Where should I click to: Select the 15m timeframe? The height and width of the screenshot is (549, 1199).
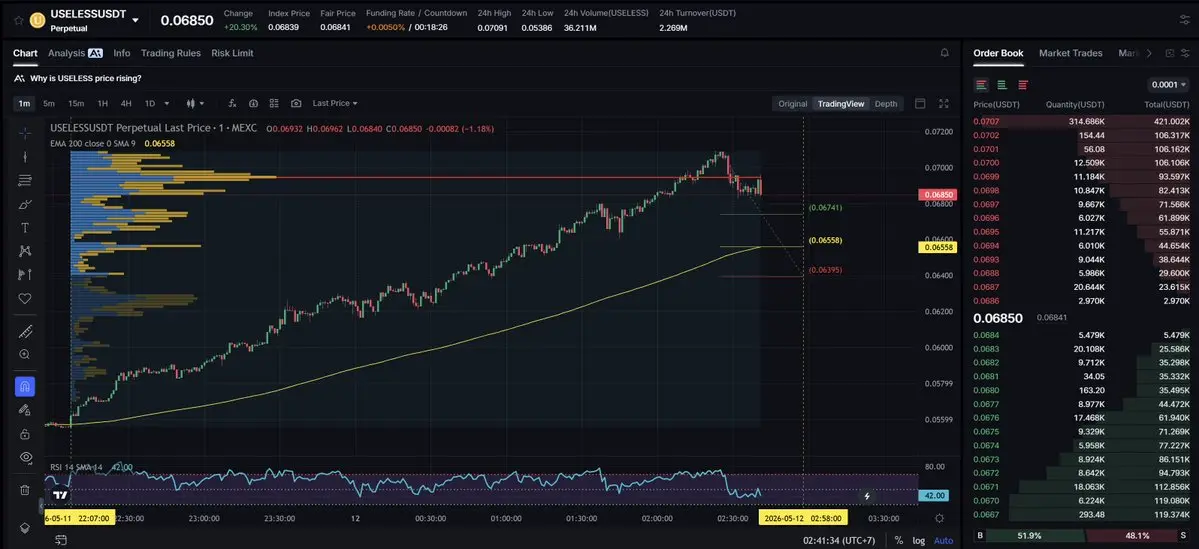click(x=76, y=103)
